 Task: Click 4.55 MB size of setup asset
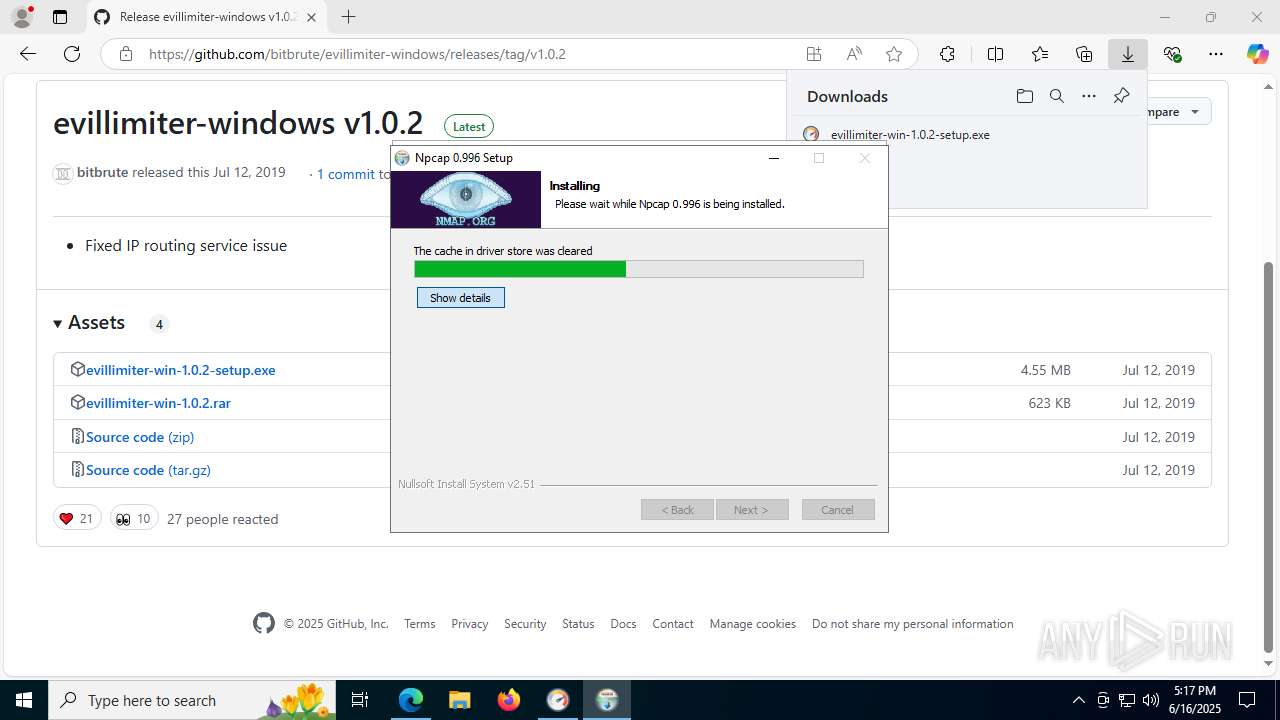coord(1045,370)
